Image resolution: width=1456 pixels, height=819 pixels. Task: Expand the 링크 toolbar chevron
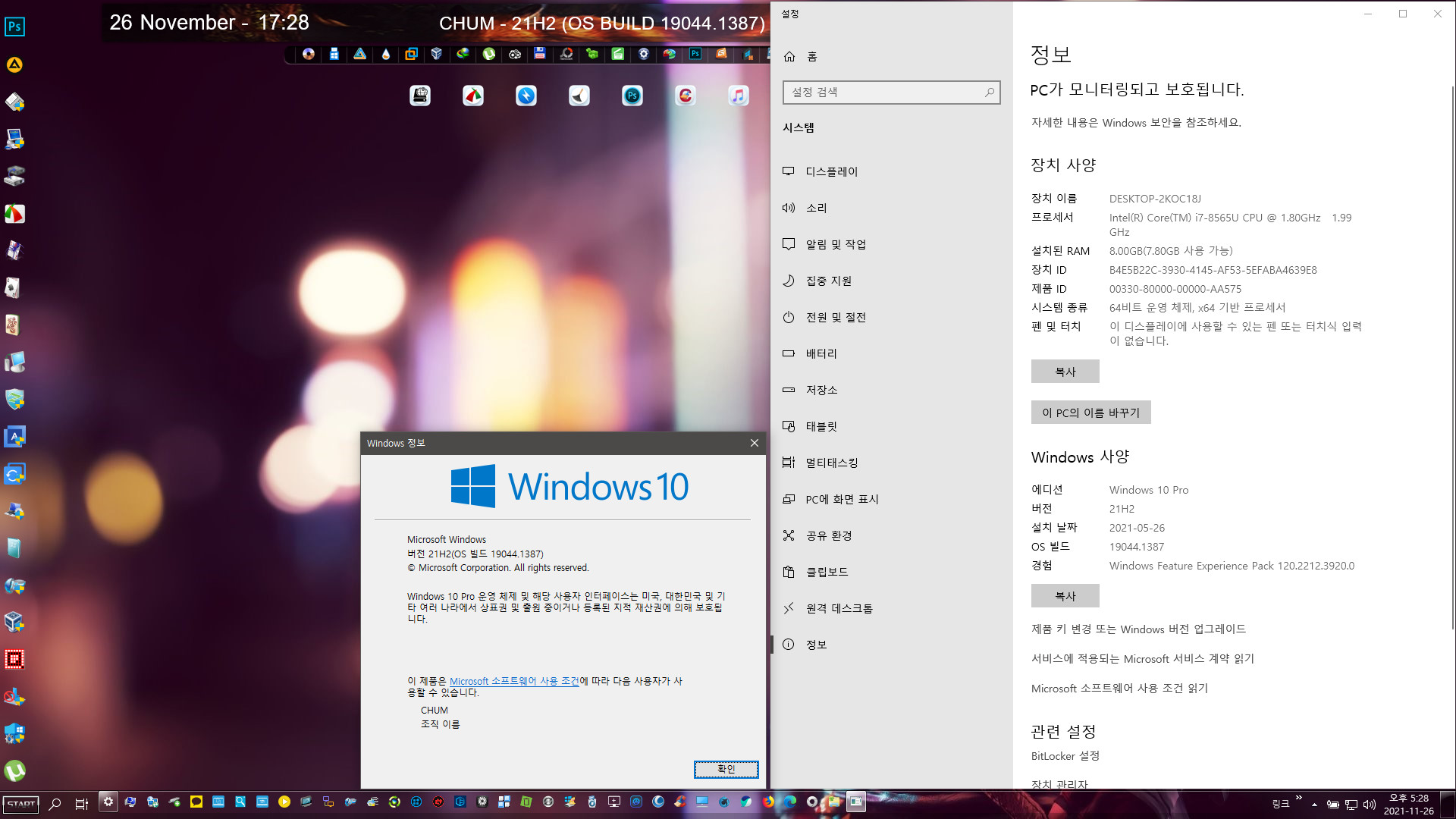click(x=1299, y=799)
